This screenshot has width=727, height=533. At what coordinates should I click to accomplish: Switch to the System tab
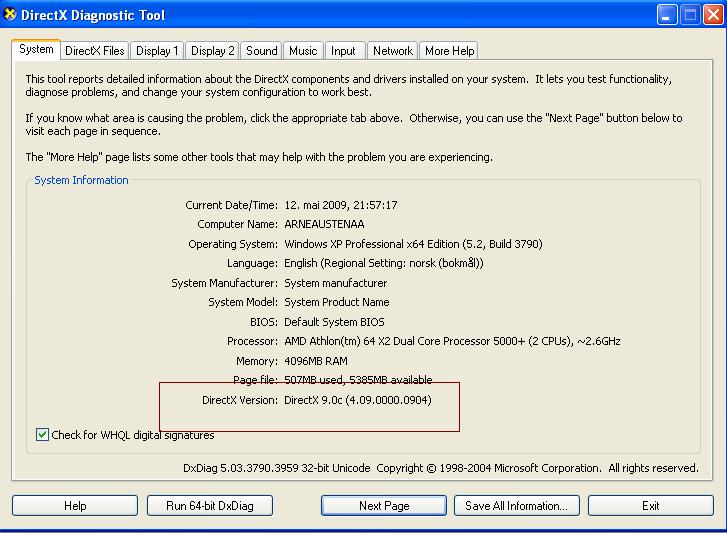pos(36,49)
